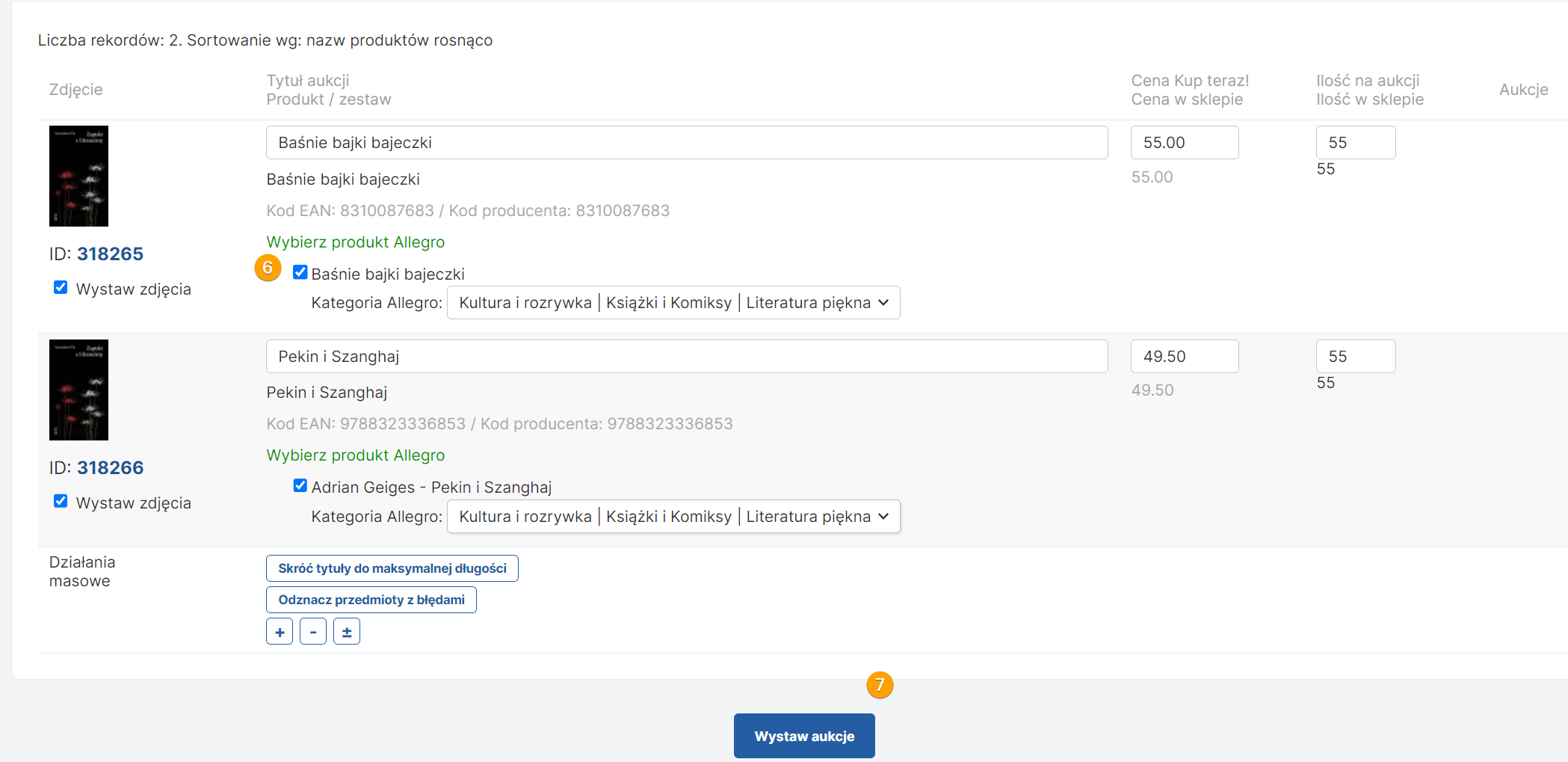The image size is (1568, 762).
Task: Focus the auction title field Baśnie bajki bajeczki
Action: [x=686, y=143]
